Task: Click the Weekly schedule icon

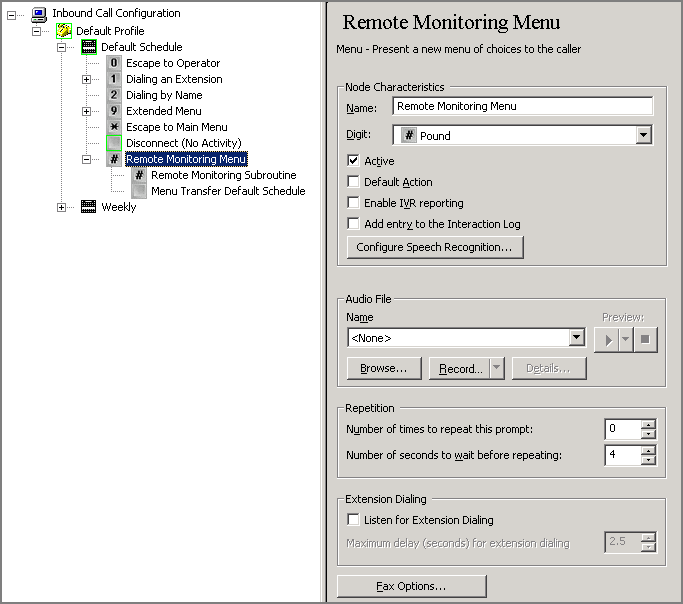Action: 89,207
